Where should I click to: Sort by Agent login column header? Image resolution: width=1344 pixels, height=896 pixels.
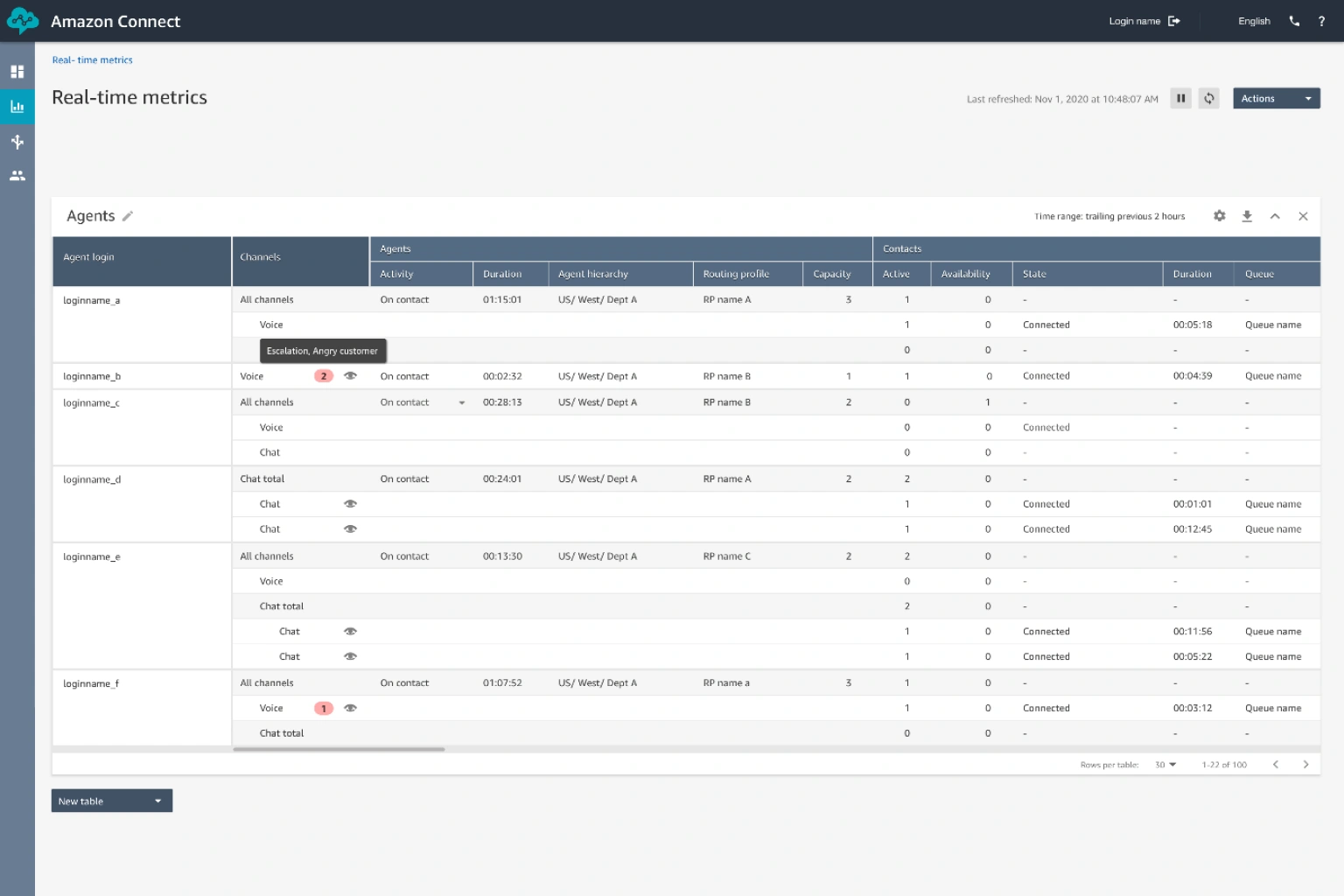click(x=142, y=261)
